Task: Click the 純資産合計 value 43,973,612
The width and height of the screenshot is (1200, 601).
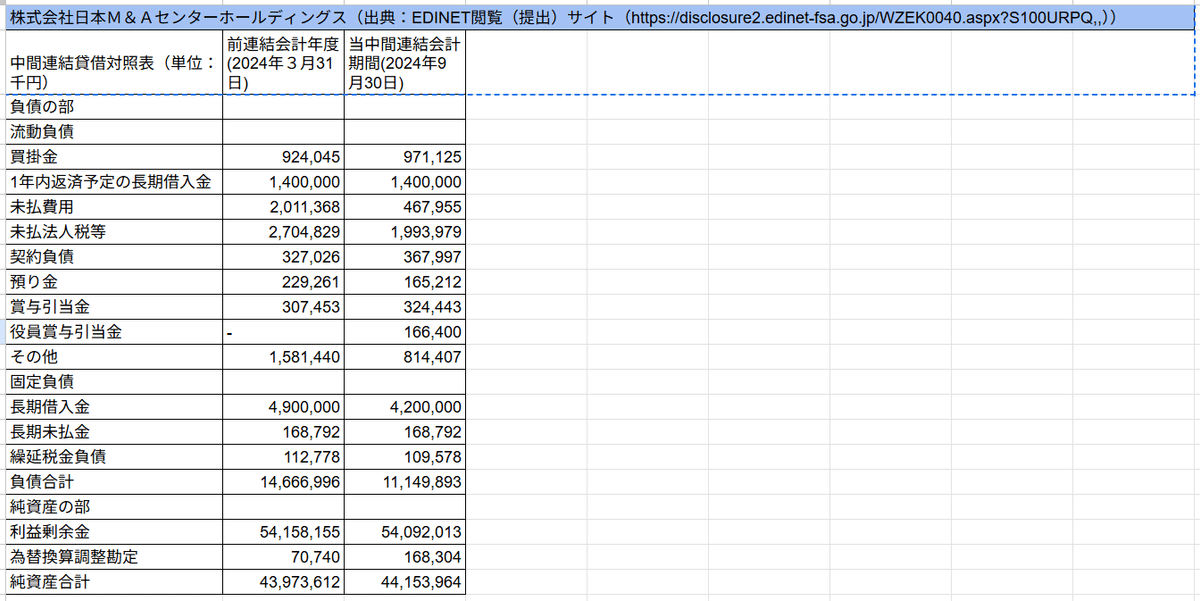Action: 283,582
